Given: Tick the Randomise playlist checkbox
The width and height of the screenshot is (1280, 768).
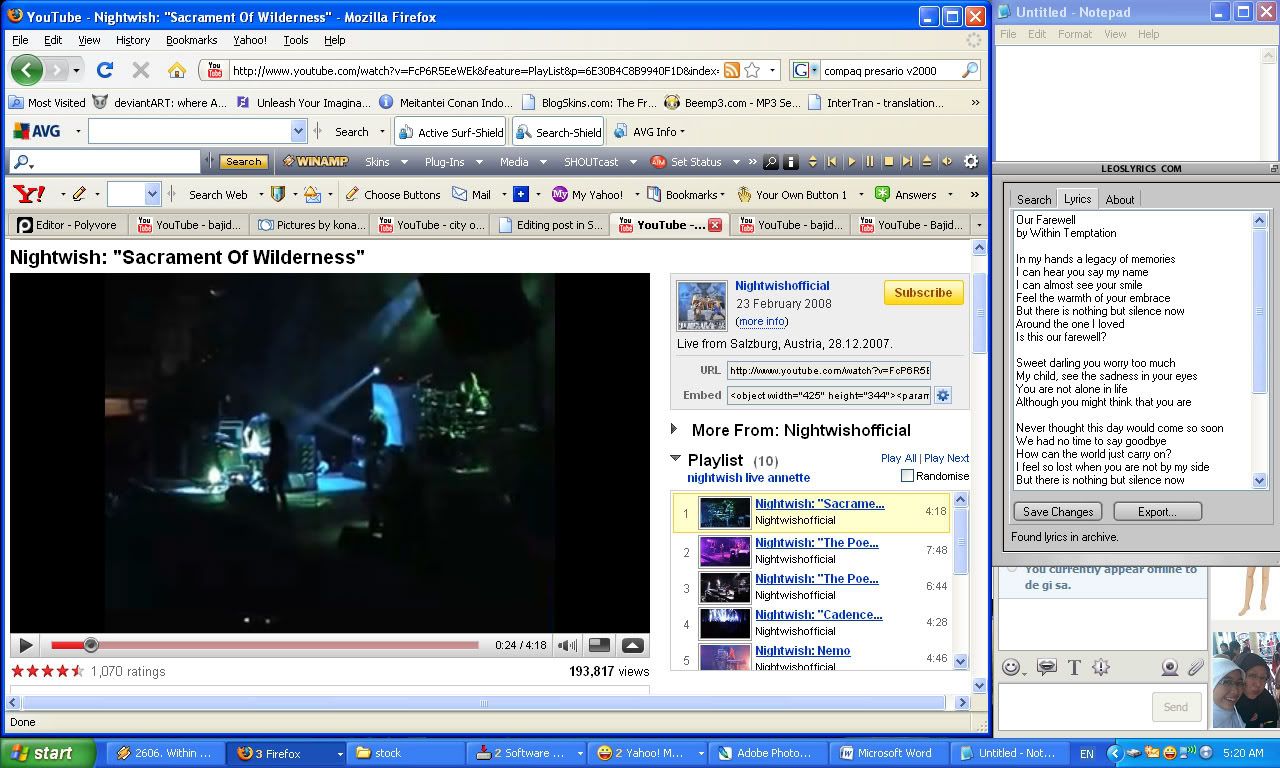Looking at the screenshot, I should point(907,476).
